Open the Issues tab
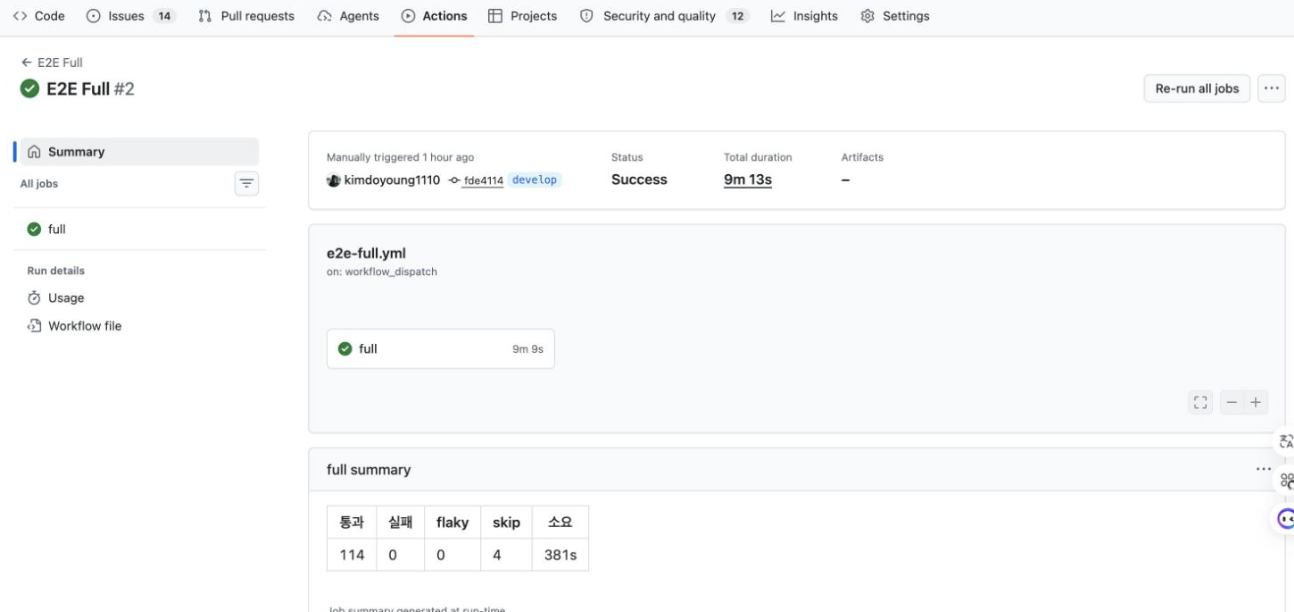Image resolution: width=1294 pixels, height=612 pixels. tap(131, 16)
